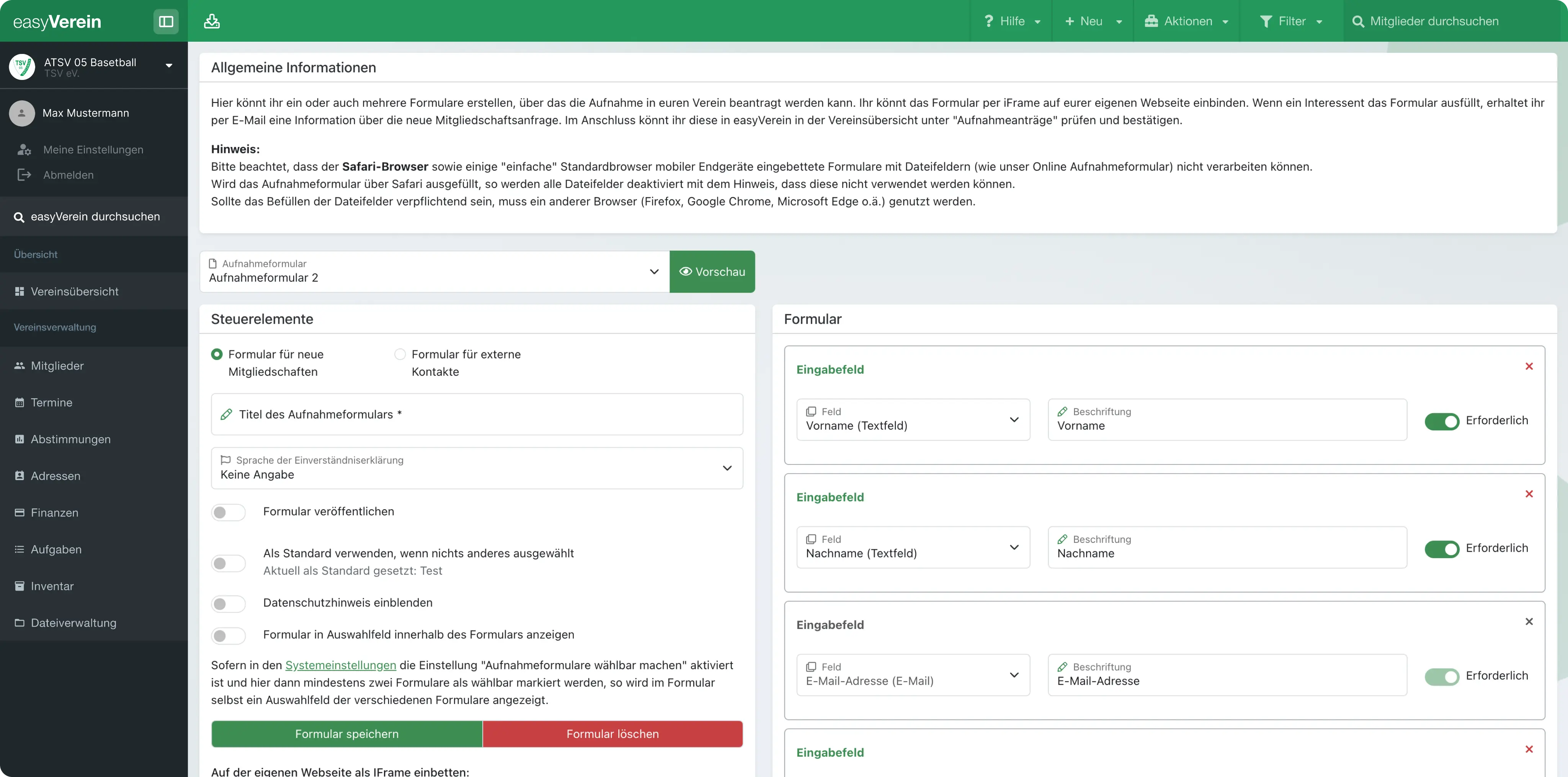Image resolution: width=1568 pixels, height=777 pixels.
Task: Open the Aufnahmeformular selection dropdown
Action: [x=434, y=271]
